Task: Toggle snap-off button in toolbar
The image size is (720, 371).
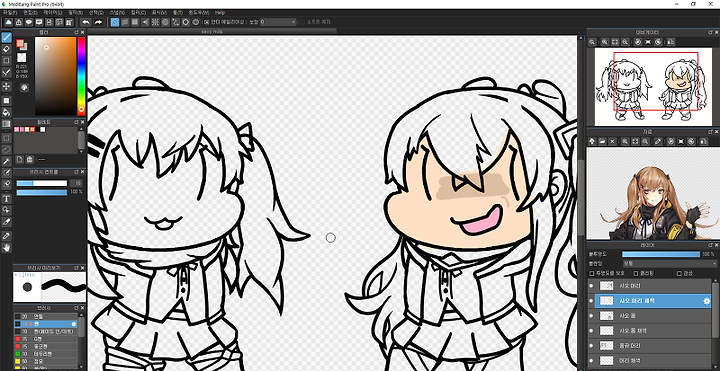Action: (115, 22)
